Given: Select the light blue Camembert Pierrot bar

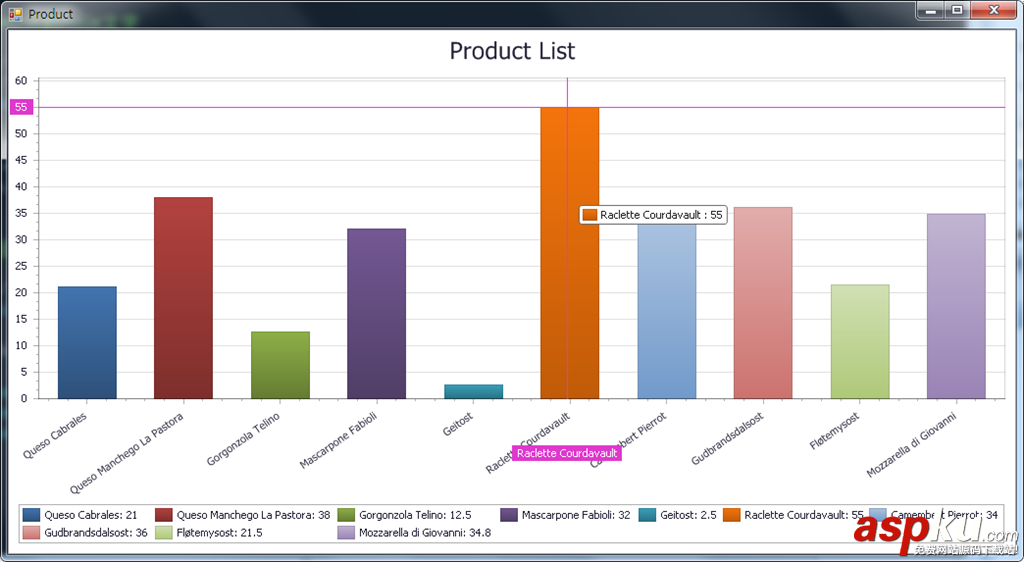Looking at the screenshot, I should pyautogui.click(x=667, y=311).
